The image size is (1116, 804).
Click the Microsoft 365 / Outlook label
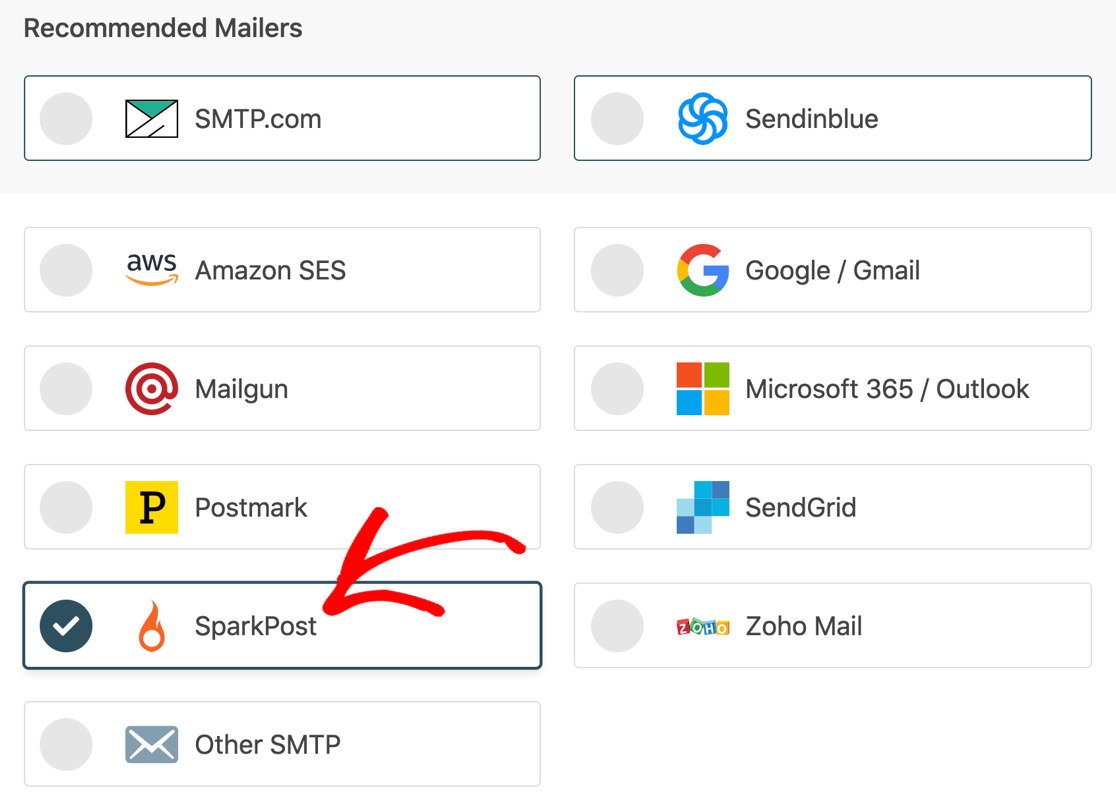pyautogui.click(x=887, y=389)
